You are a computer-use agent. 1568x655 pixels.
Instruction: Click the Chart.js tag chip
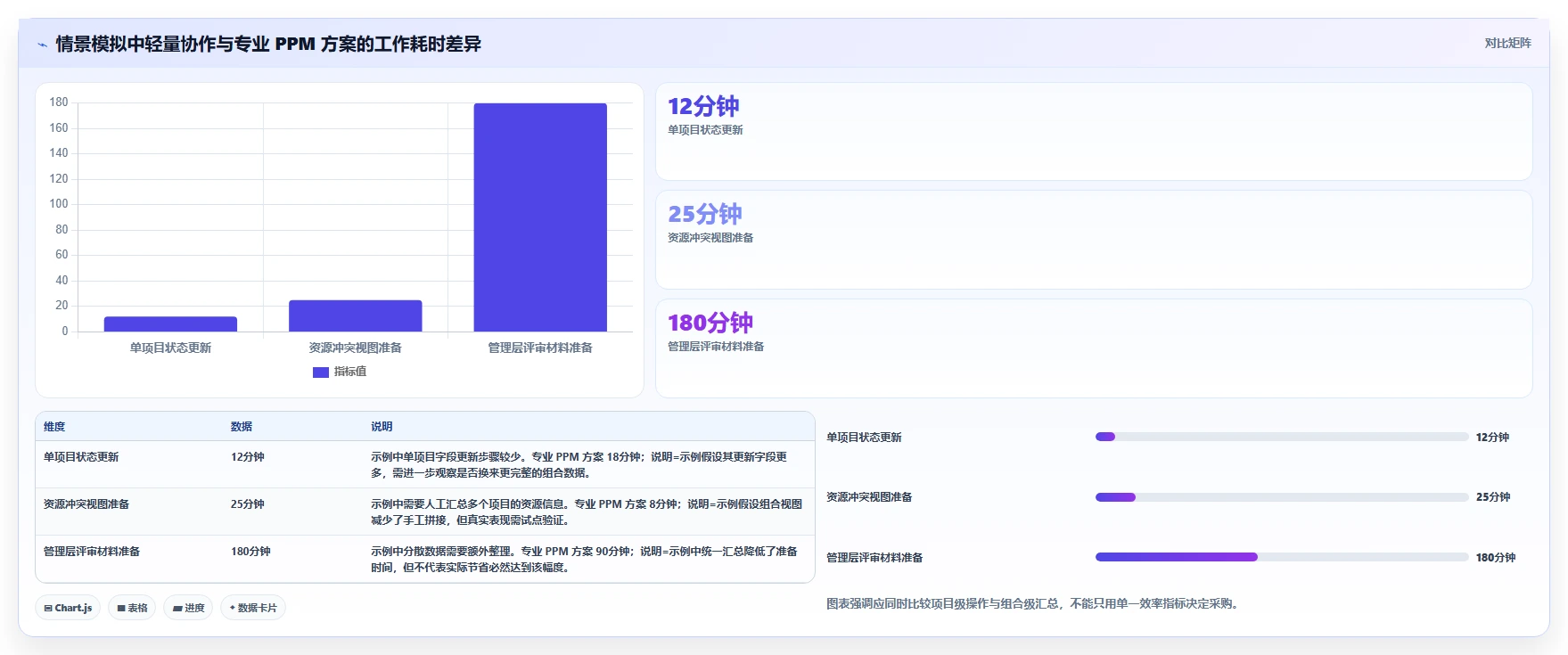click(x=68, y=608)
